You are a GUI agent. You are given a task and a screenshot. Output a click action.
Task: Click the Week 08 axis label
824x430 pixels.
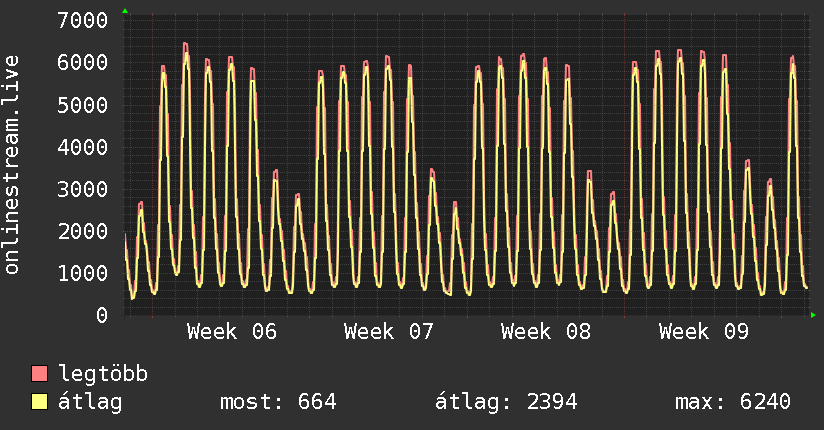[x=546, y=332]
